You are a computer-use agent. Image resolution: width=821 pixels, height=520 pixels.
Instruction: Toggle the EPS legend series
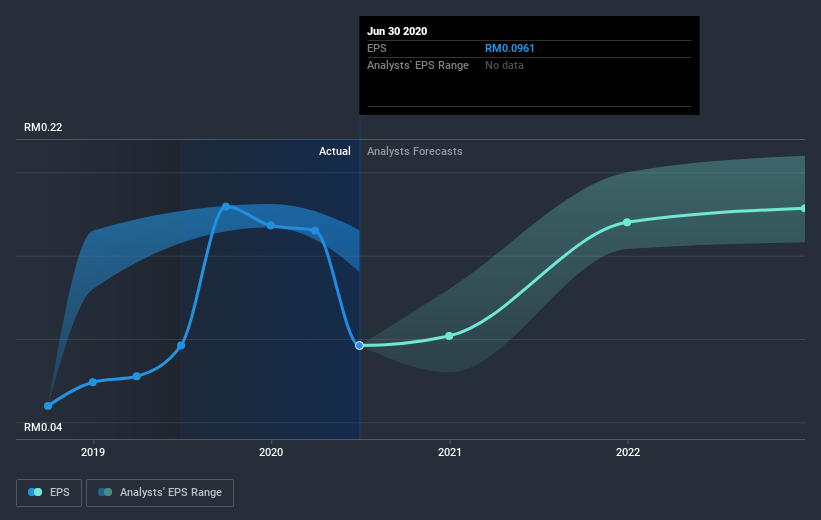[50, 492]
